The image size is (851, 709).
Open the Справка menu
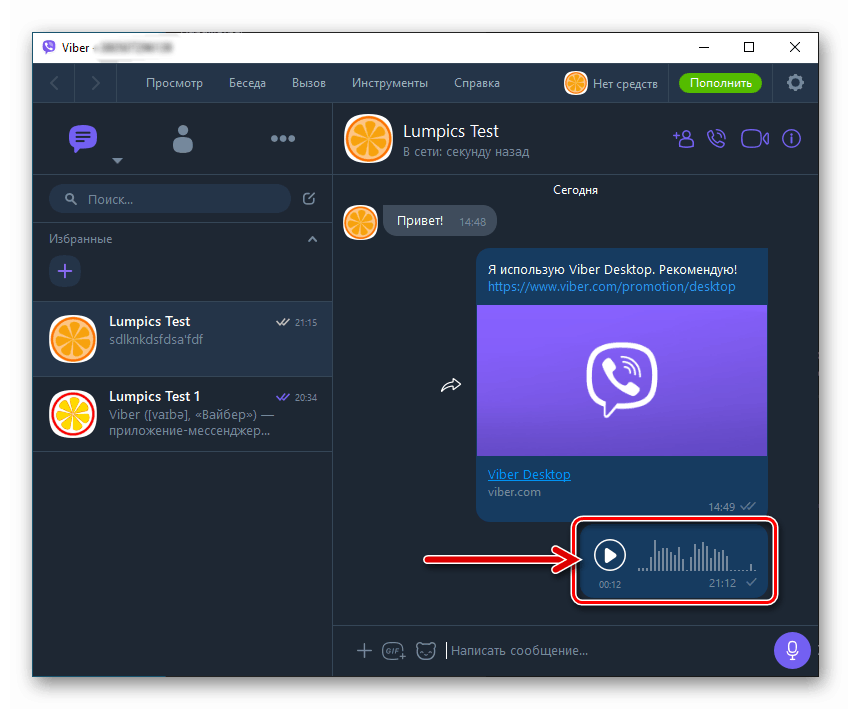(477, 83)
